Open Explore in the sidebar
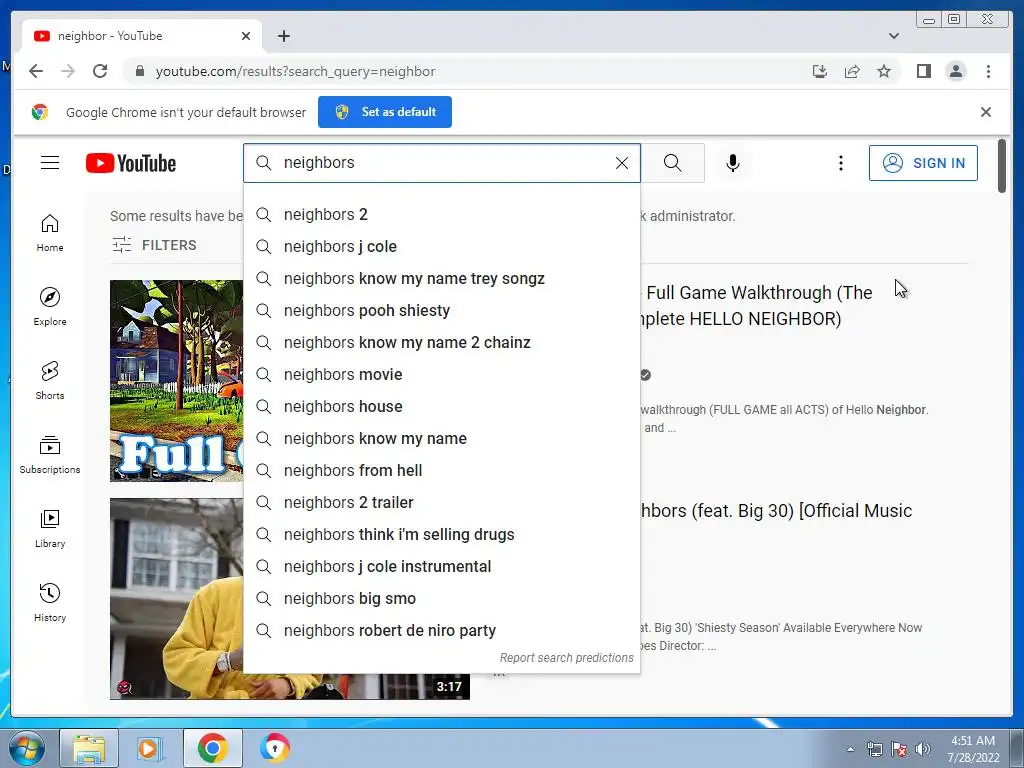The image size is (1024, 768). [x=50, y=307]
